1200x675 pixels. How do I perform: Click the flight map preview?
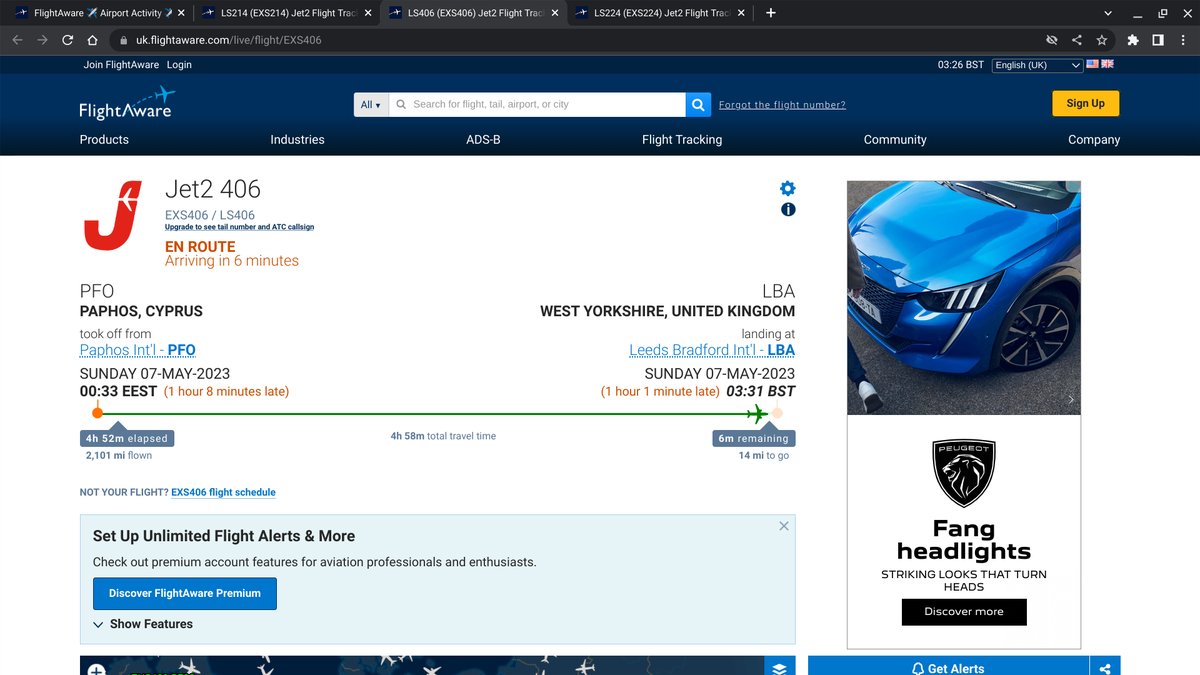tap(422, 666)
